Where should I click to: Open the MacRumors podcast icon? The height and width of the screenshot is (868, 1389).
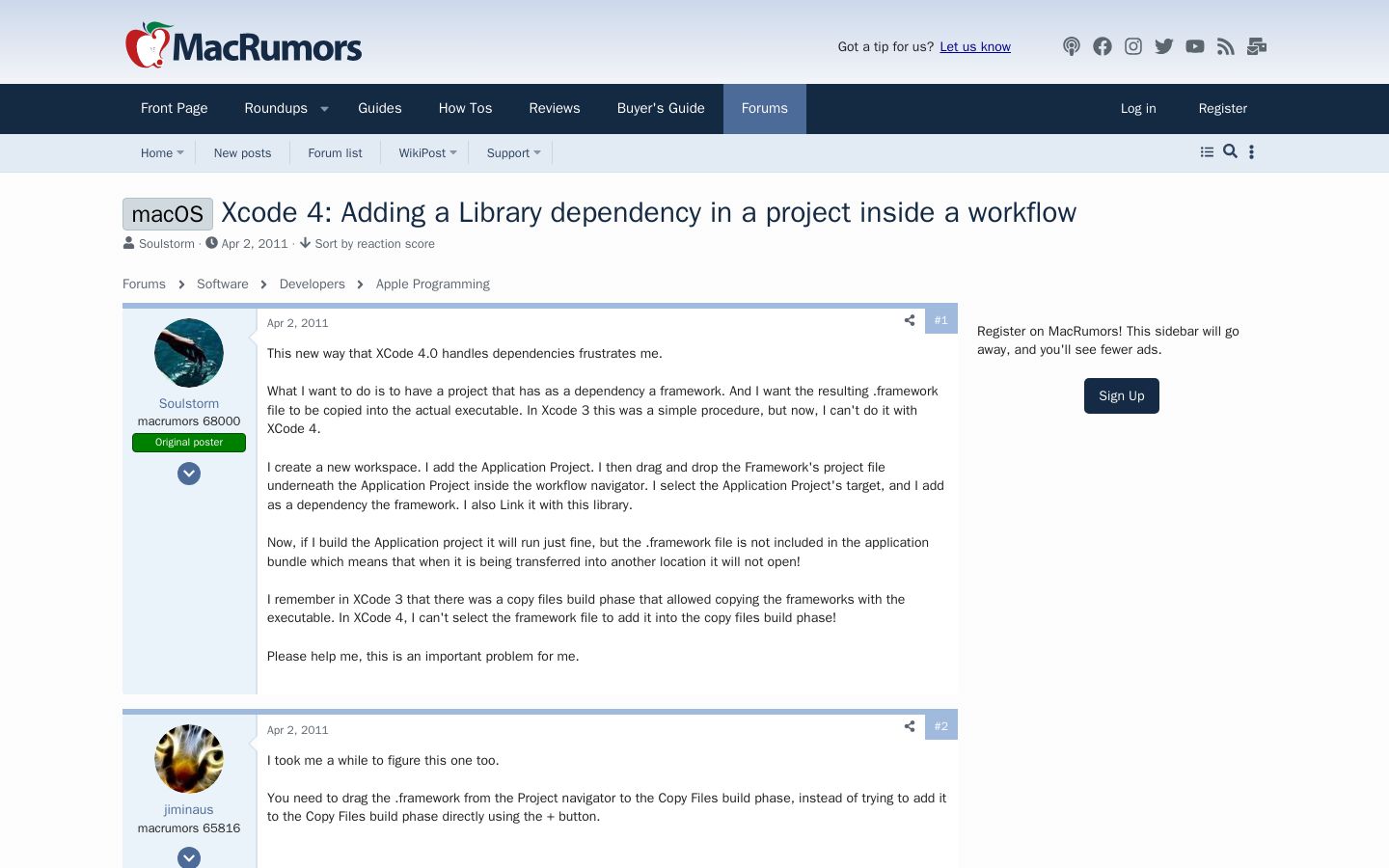point(1071,46)
